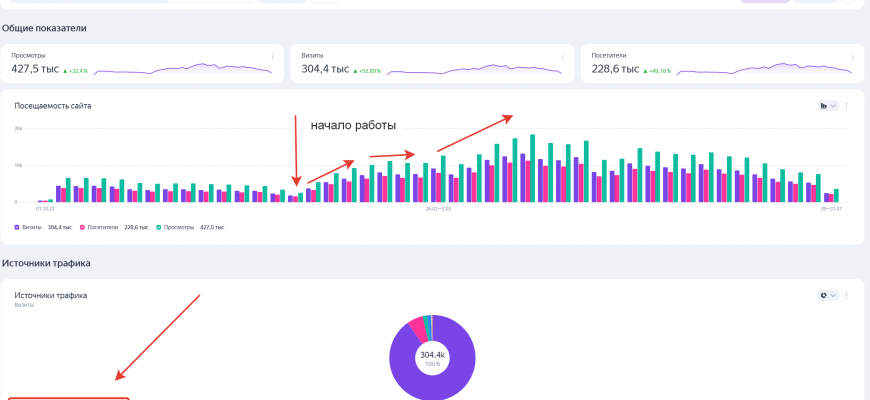Open the Просмотры widget three-dot menu
870x400 pixels.
click(x=272, y=56)
